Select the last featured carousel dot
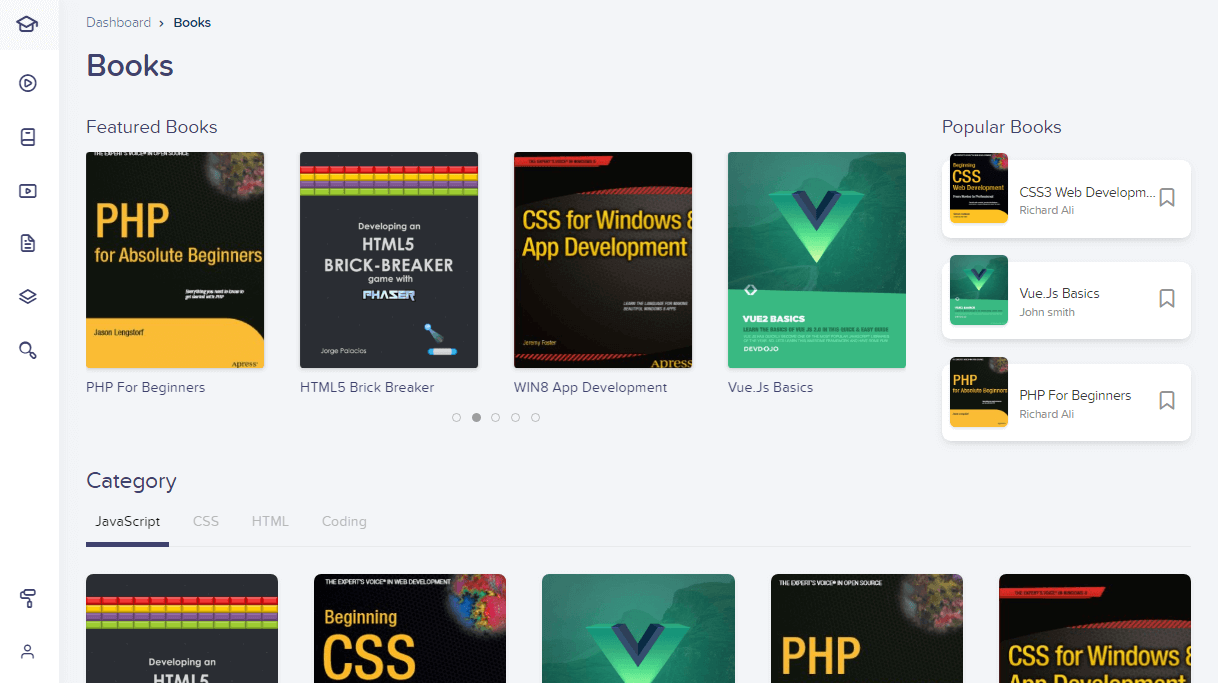The width and height of the screenshot is (1218, 683). (x=536, y=417)
